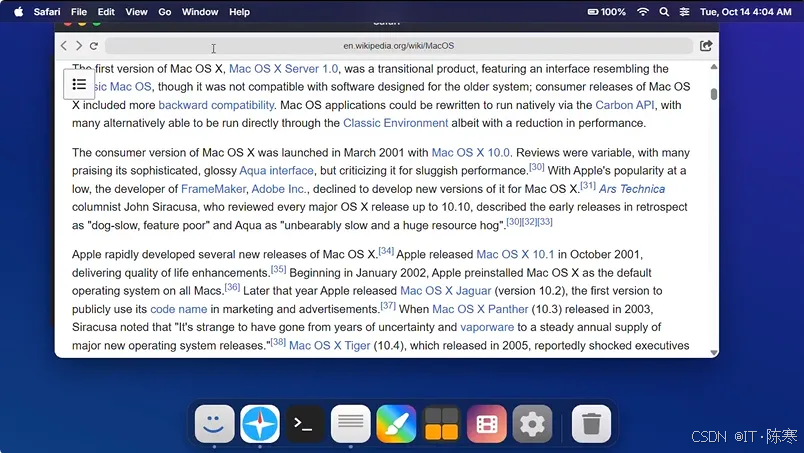Click the scroll down arrow of the page
This screenshot has width=804, height=453.
tap(714, 352)
